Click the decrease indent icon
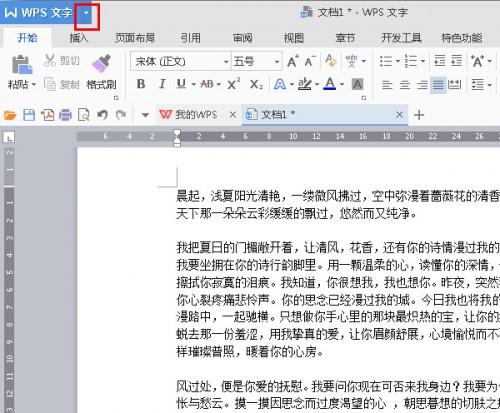This screenshot has height=413, width=500. (x=440, y=61)
